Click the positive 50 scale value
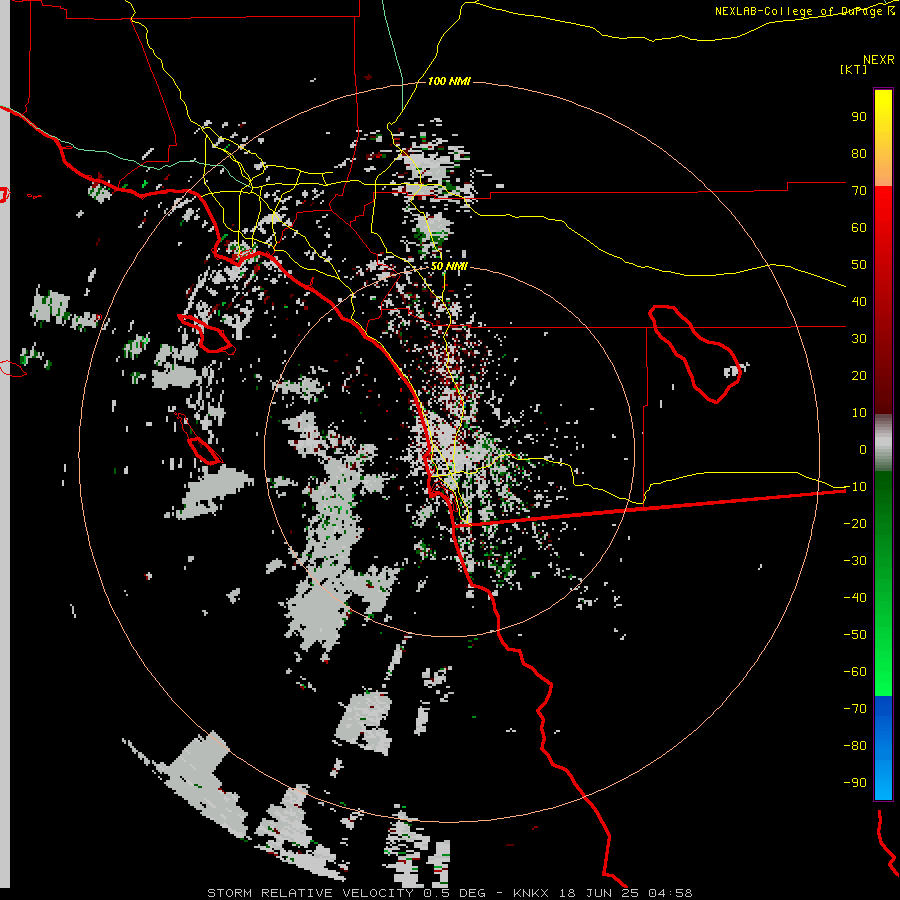 (859, 265)
